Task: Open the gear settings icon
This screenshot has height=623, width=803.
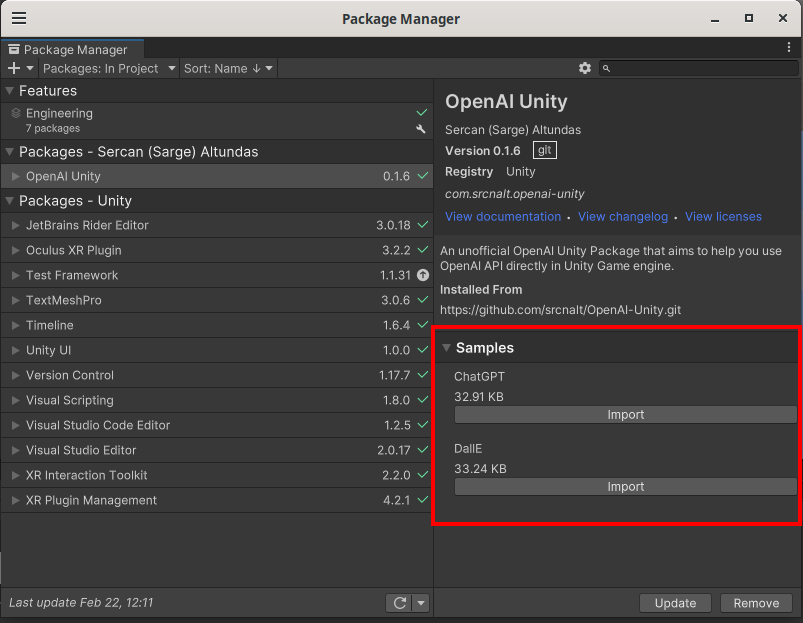Action: [x=585, y=68]
